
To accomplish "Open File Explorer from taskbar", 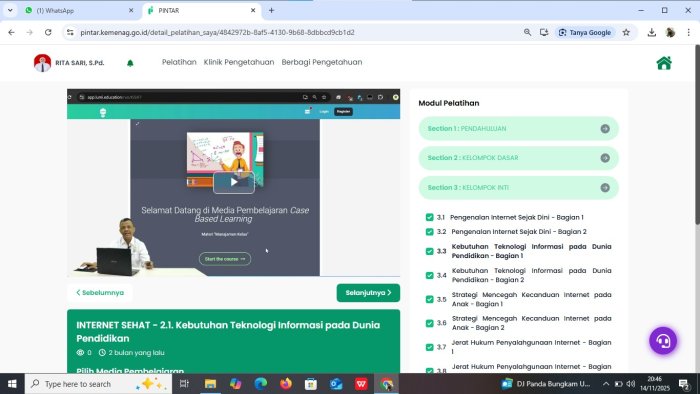I will click(x=210, y=384).
